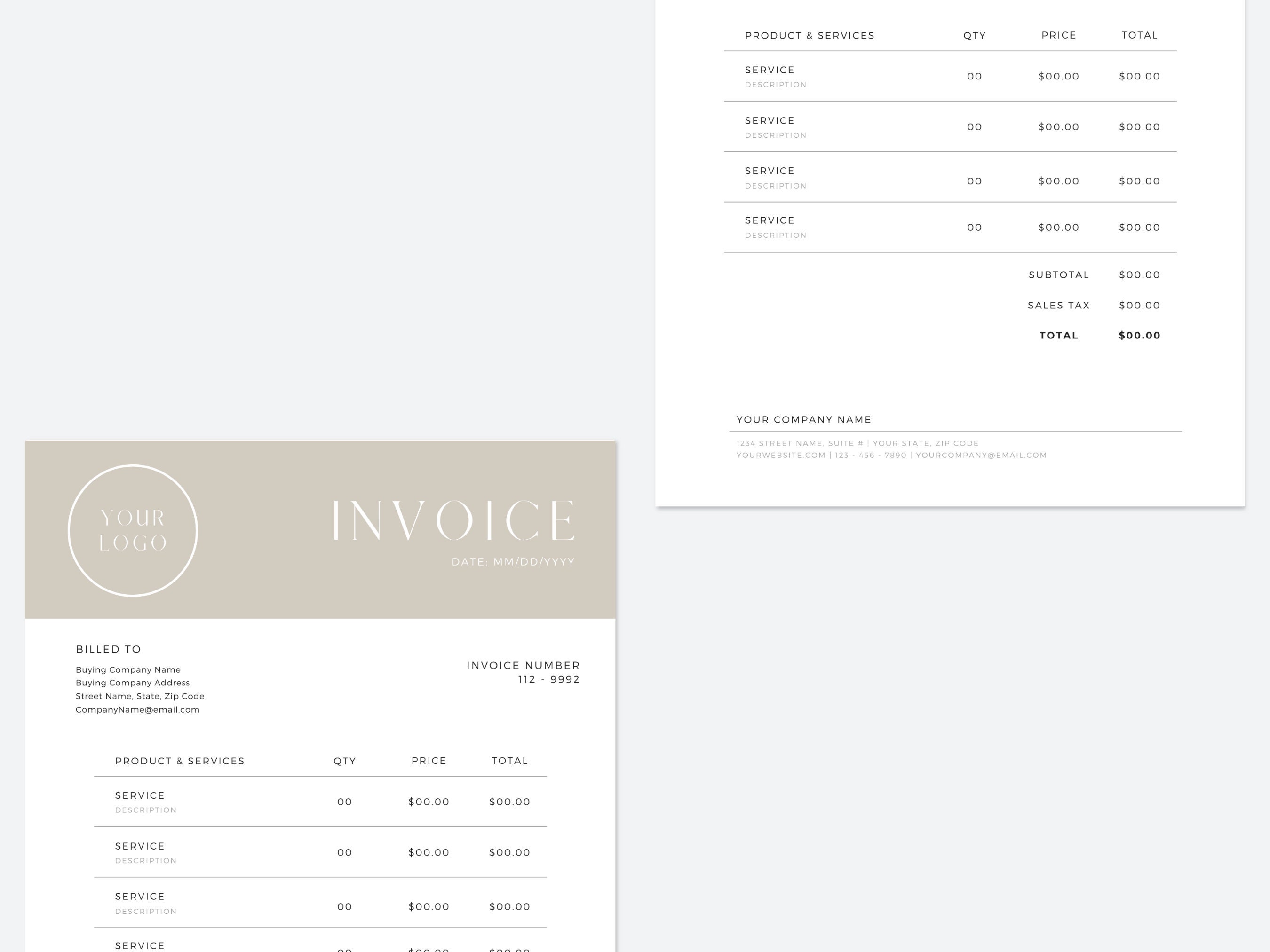Select the bold TOTAL $00.00 value
The image size is (1270, 952).
pos(1138,335)
